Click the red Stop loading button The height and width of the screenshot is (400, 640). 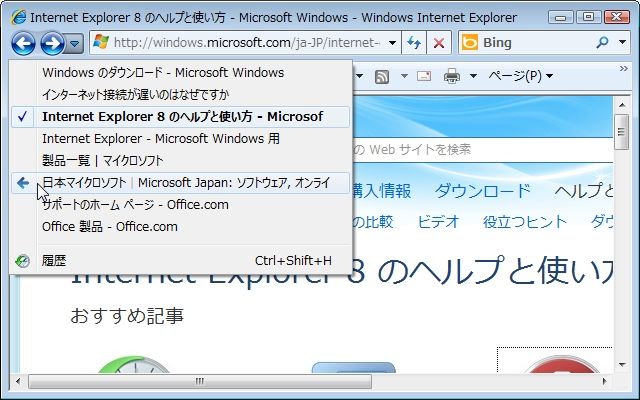point(439,43)
